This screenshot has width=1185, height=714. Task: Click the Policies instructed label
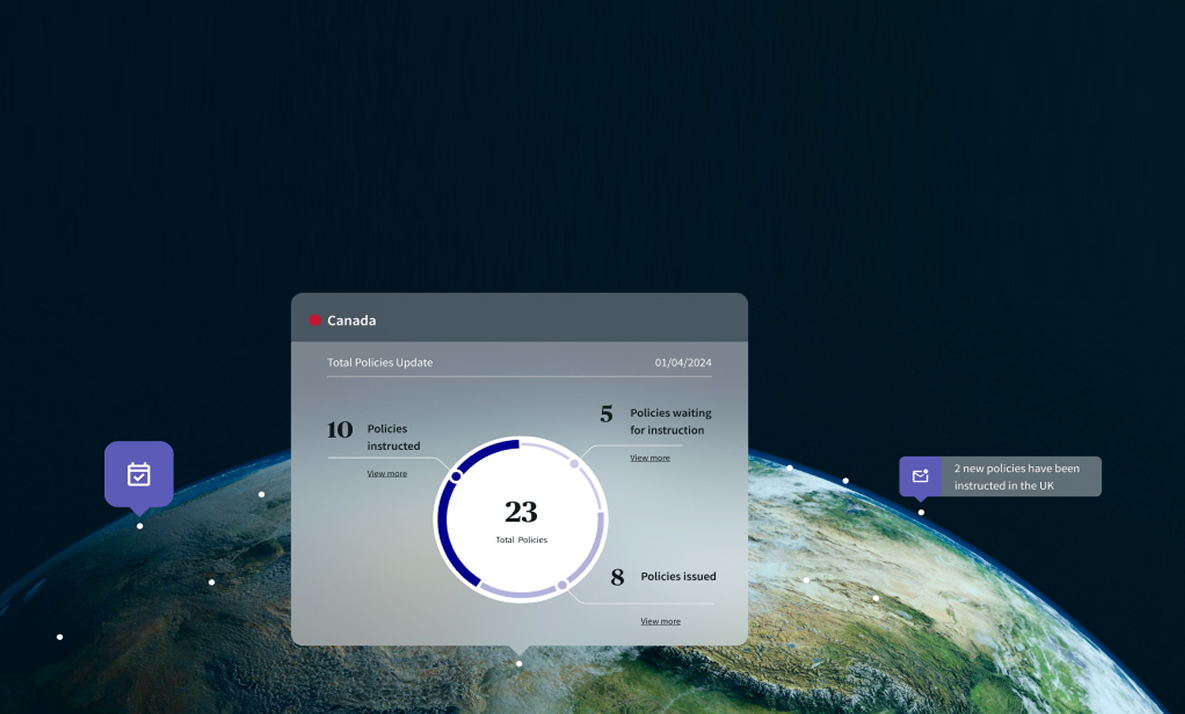pyautogui.click(x=394, y=437)
